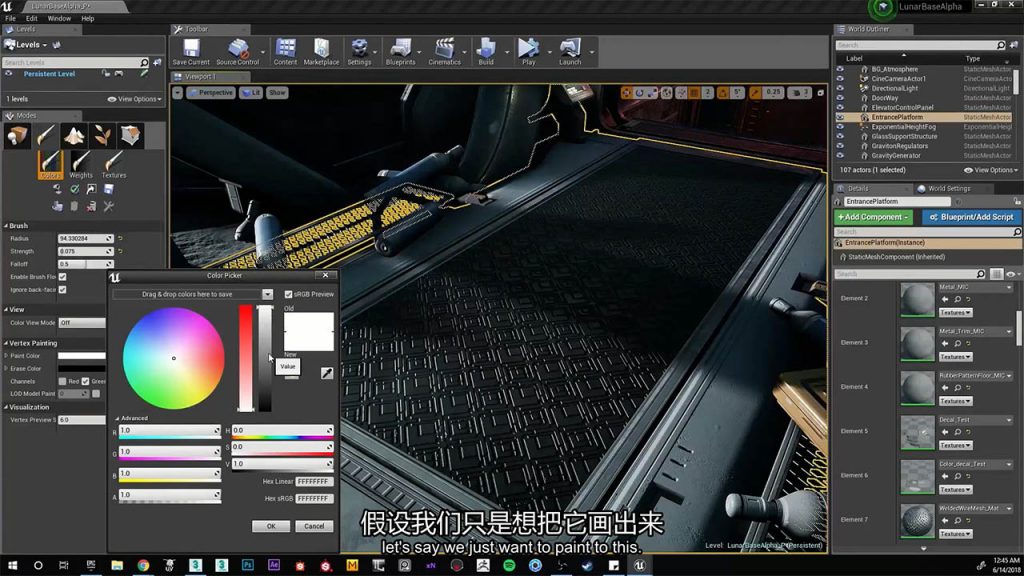Click the Save Current toolbar icon
The width and height of the screenshot is (1024, 576).
click(191, 50)
